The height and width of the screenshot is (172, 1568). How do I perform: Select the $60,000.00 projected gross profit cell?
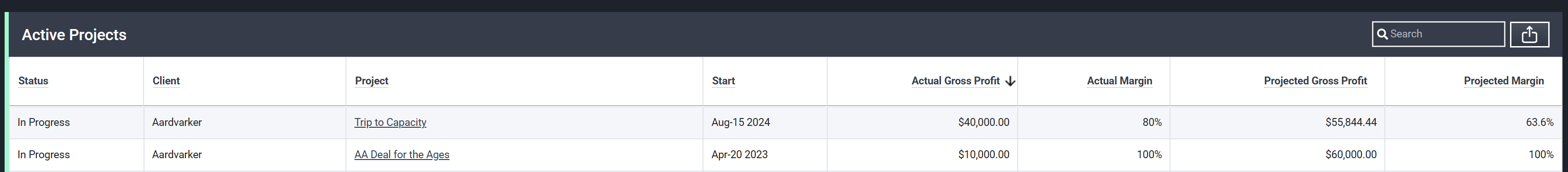point(1277,154)
